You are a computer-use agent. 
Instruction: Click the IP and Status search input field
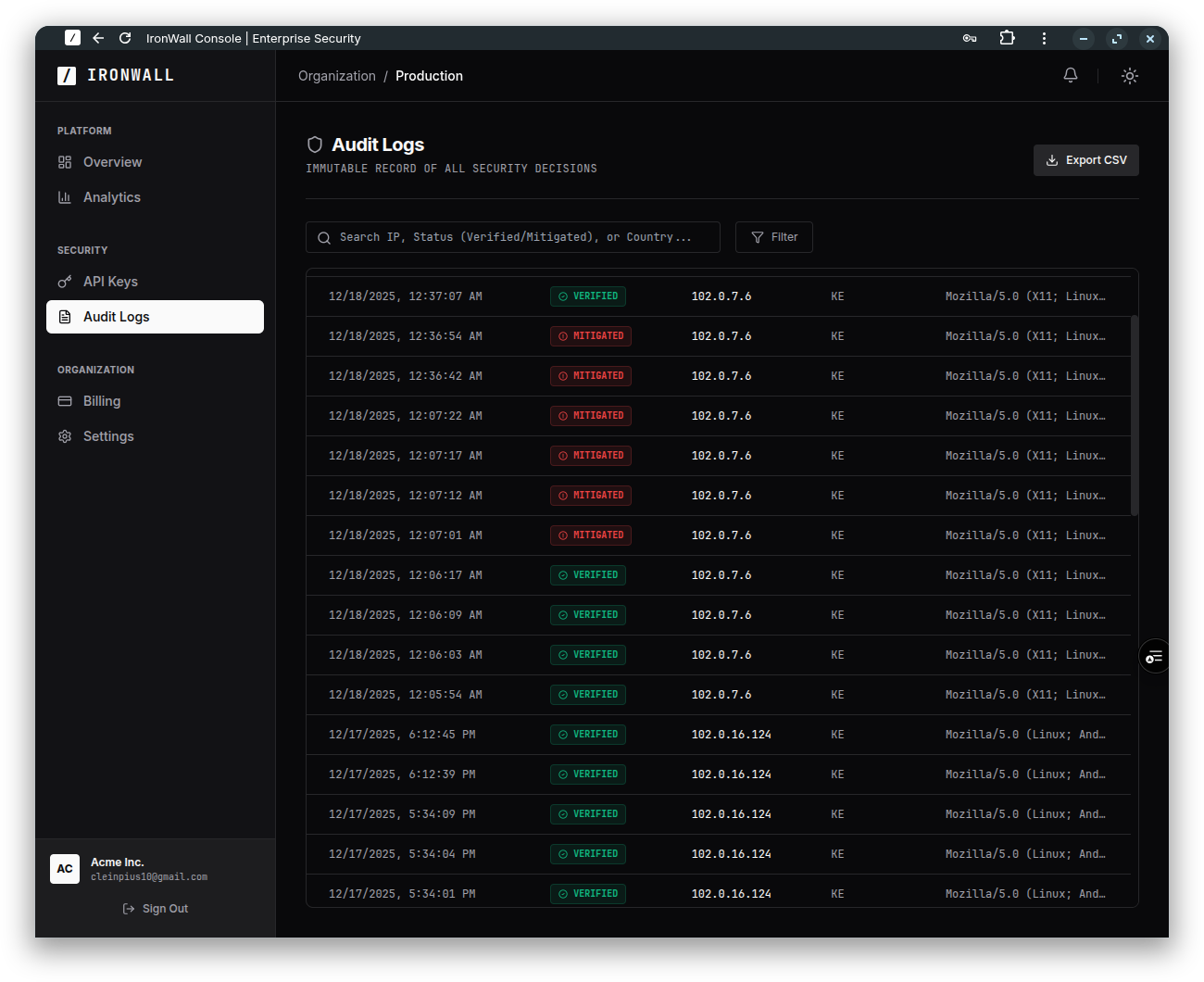point(512,237)
